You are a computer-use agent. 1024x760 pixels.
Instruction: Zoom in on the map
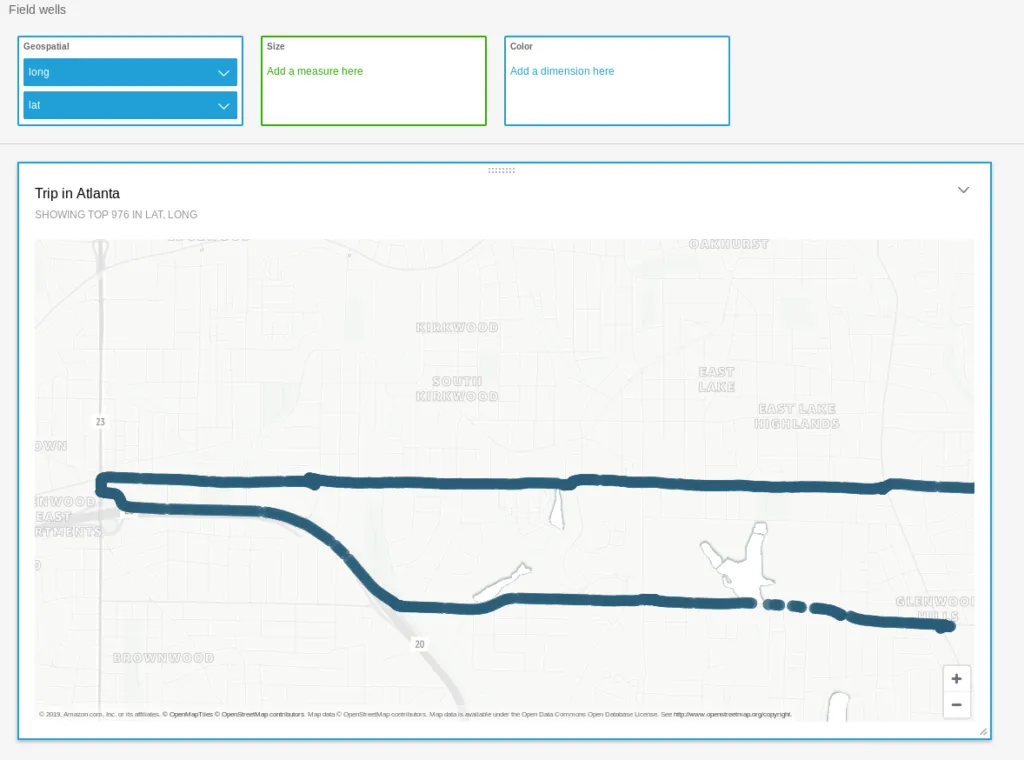(956, 679)
